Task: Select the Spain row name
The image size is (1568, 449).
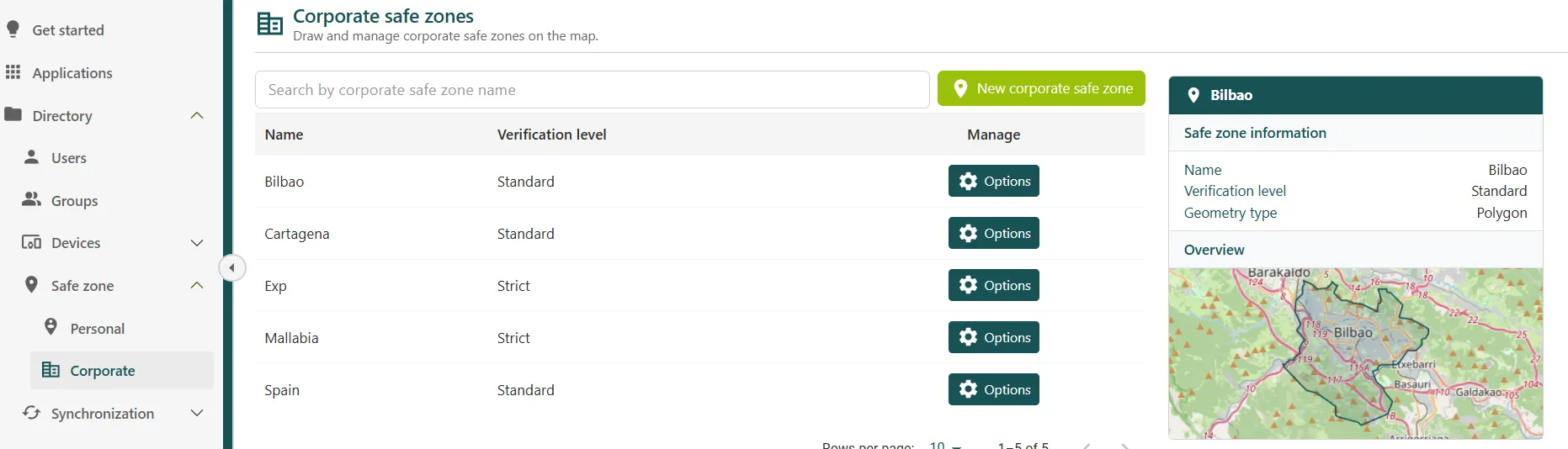Action: tap(282, 390)
